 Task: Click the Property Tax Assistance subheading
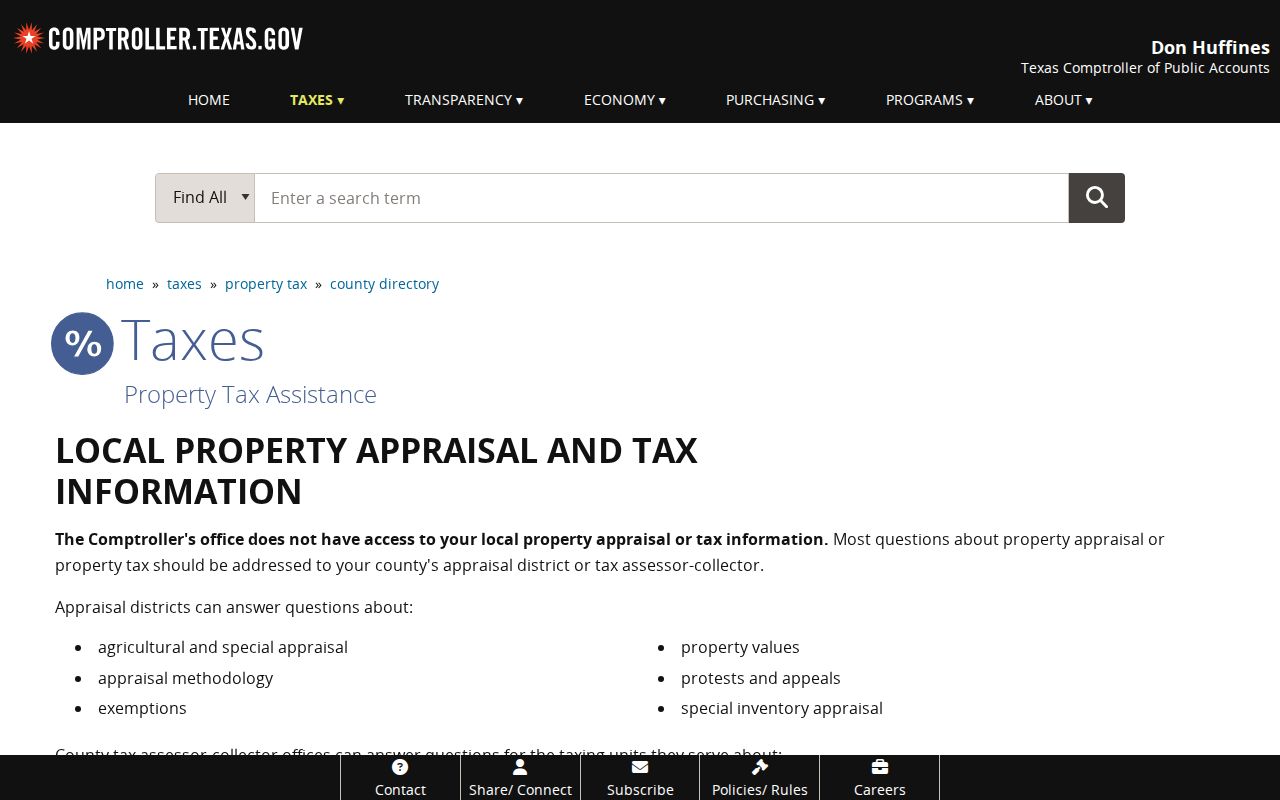click(x=250, y=395)
